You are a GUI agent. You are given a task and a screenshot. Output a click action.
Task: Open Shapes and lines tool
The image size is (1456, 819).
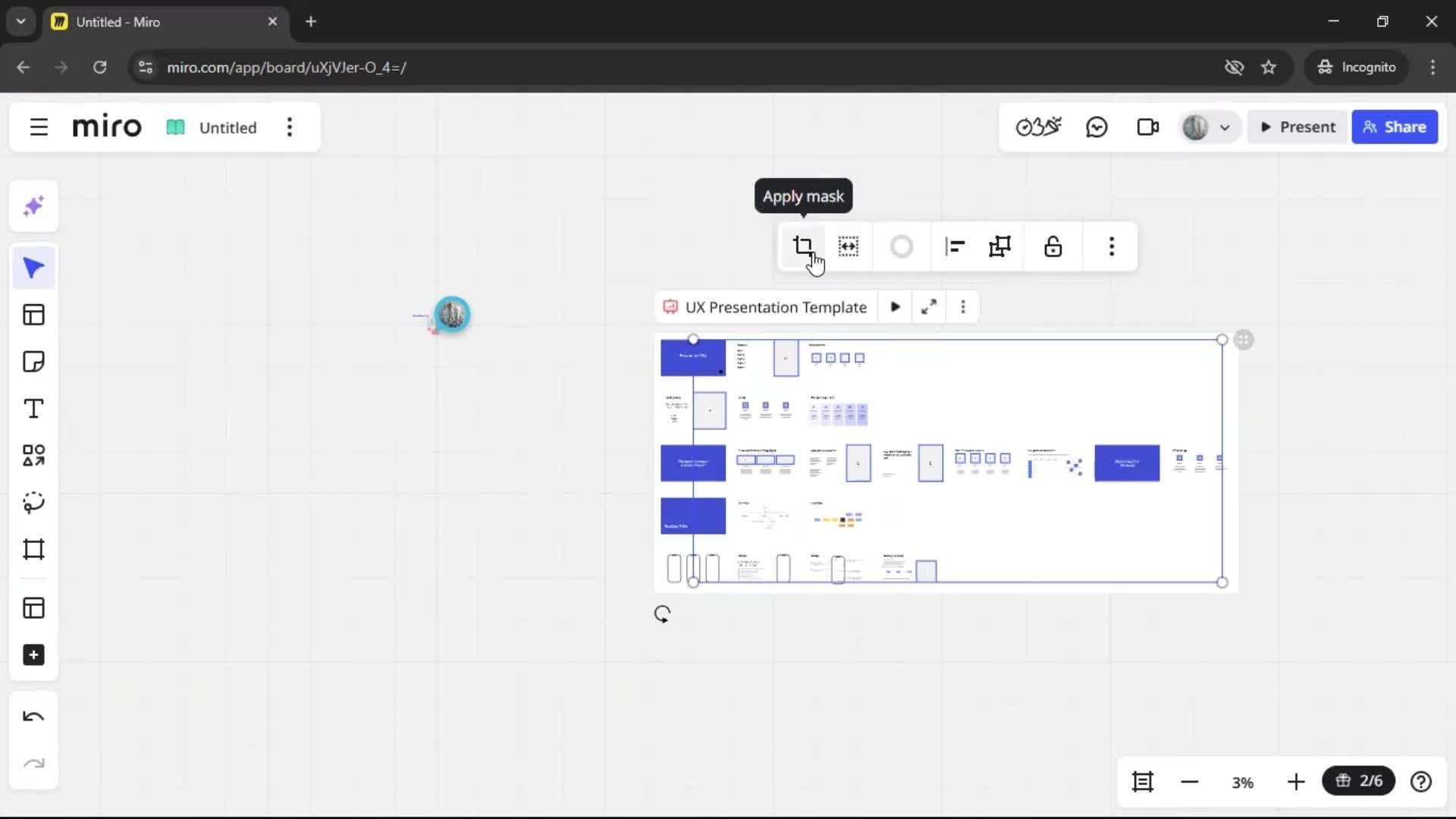tap(33, 455)
